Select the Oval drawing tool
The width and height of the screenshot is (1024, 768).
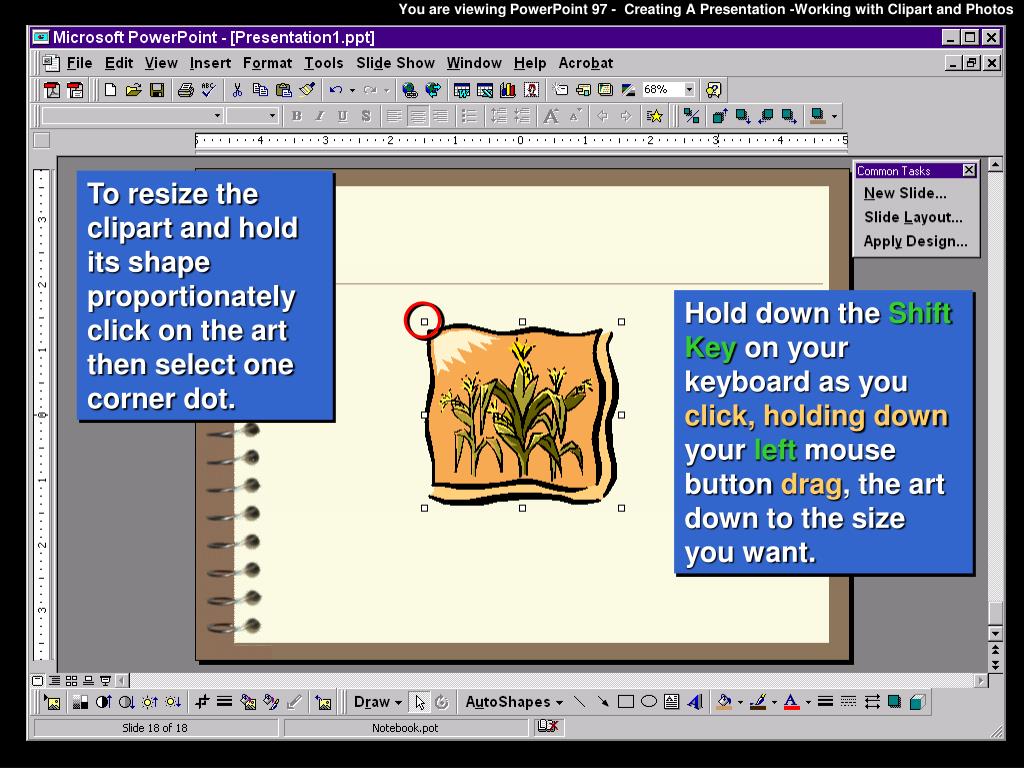[x=648, y=702]
